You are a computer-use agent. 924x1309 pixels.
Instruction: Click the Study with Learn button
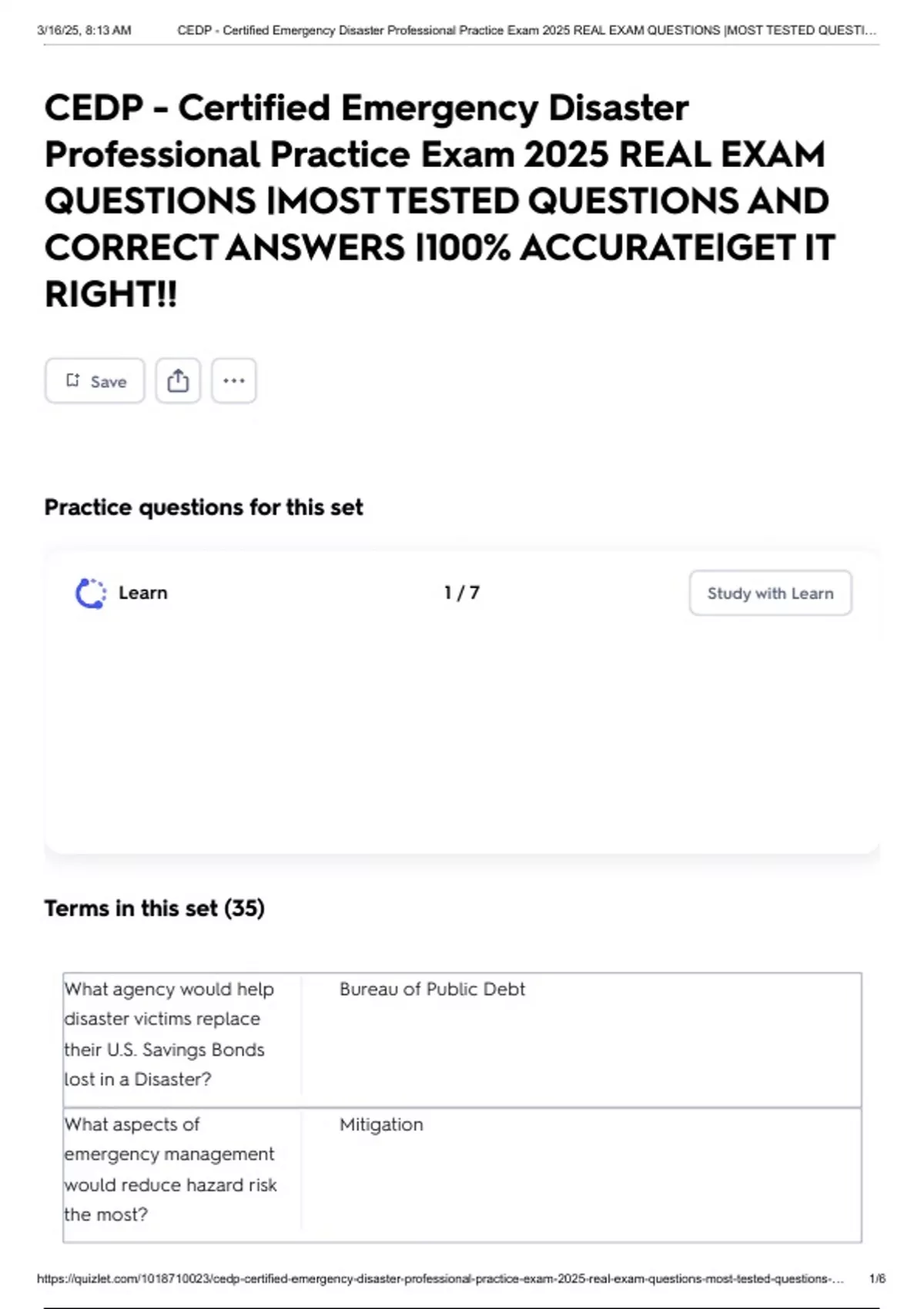(770, 593)
